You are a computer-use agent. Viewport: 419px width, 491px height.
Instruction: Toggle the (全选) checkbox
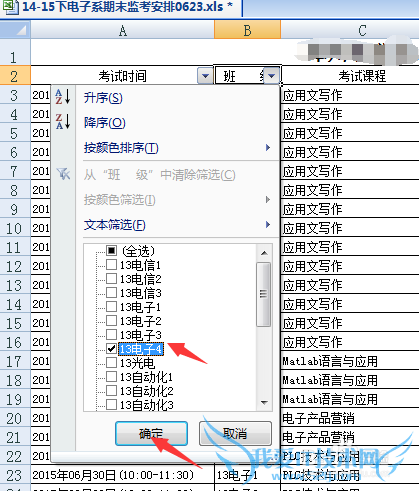pyautogui.click(x=111, y=250)
